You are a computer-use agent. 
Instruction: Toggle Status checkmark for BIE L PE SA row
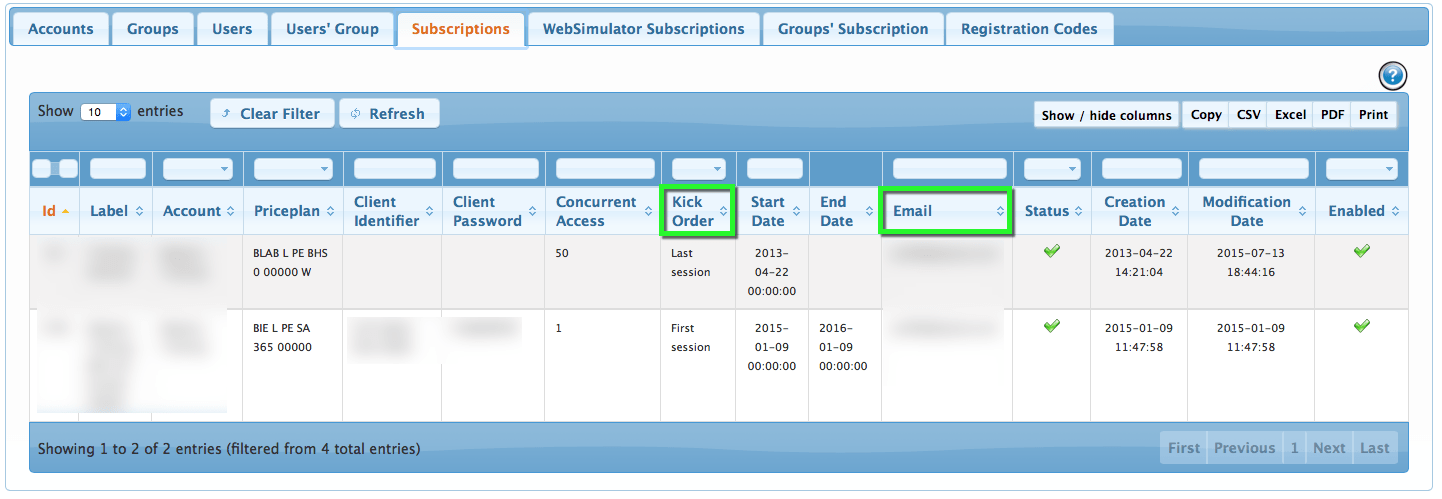point(1051,326)
